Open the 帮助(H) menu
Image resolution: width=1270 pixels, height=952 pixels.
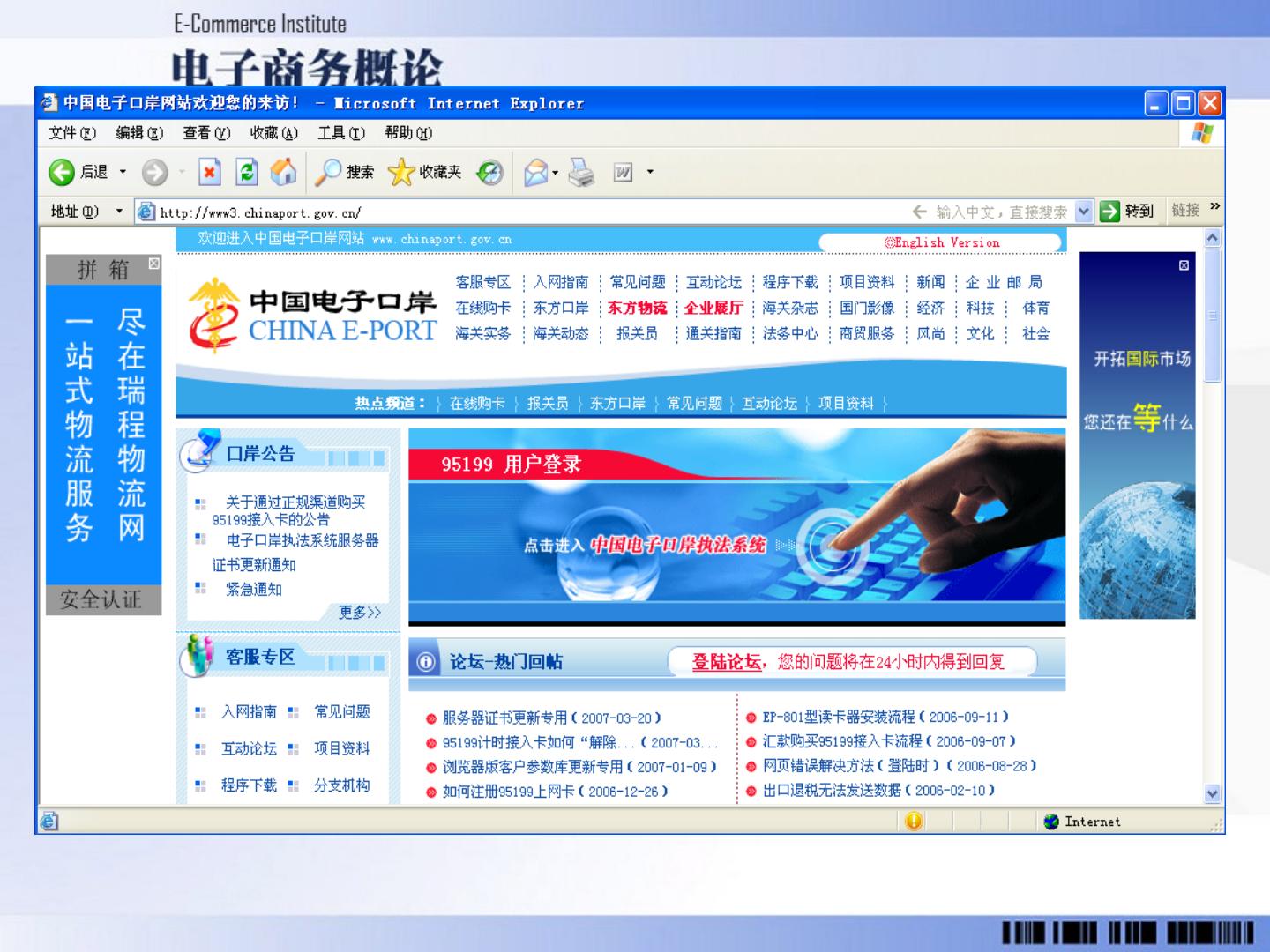click(x=408, y=133)
